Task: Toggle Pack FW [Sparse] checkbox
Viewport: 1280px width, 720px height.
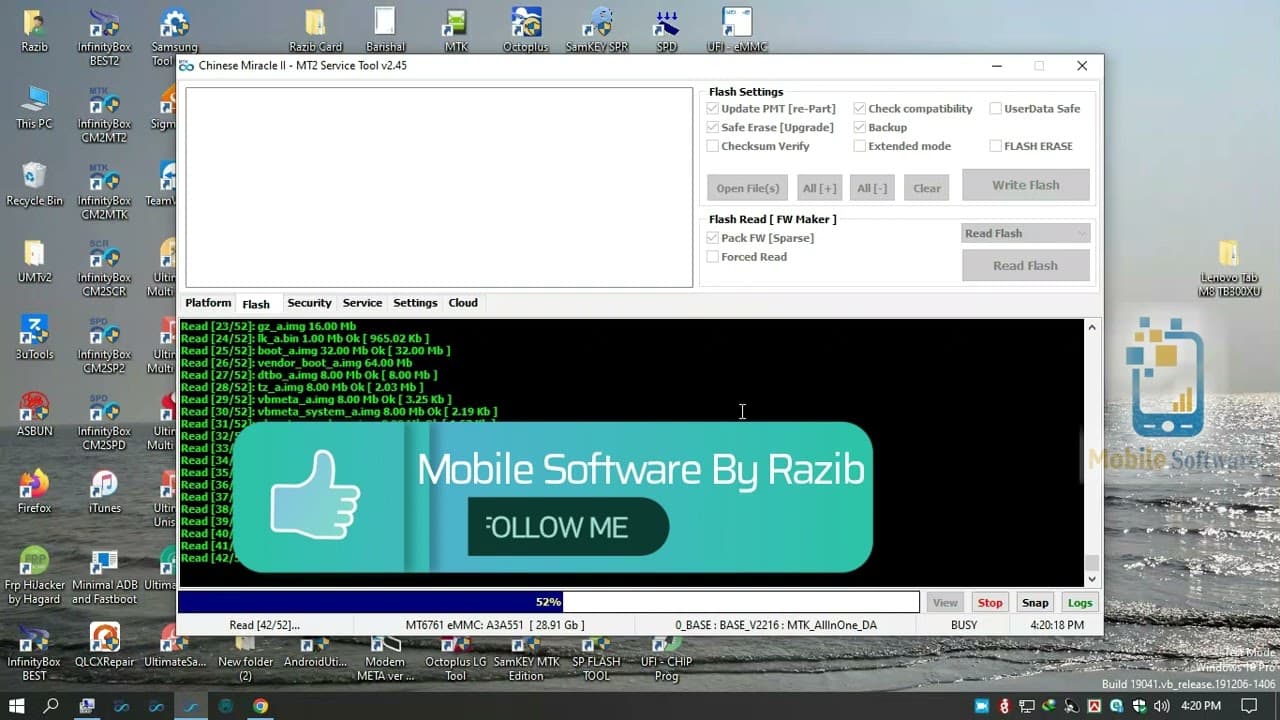Action: click(760, 238)
